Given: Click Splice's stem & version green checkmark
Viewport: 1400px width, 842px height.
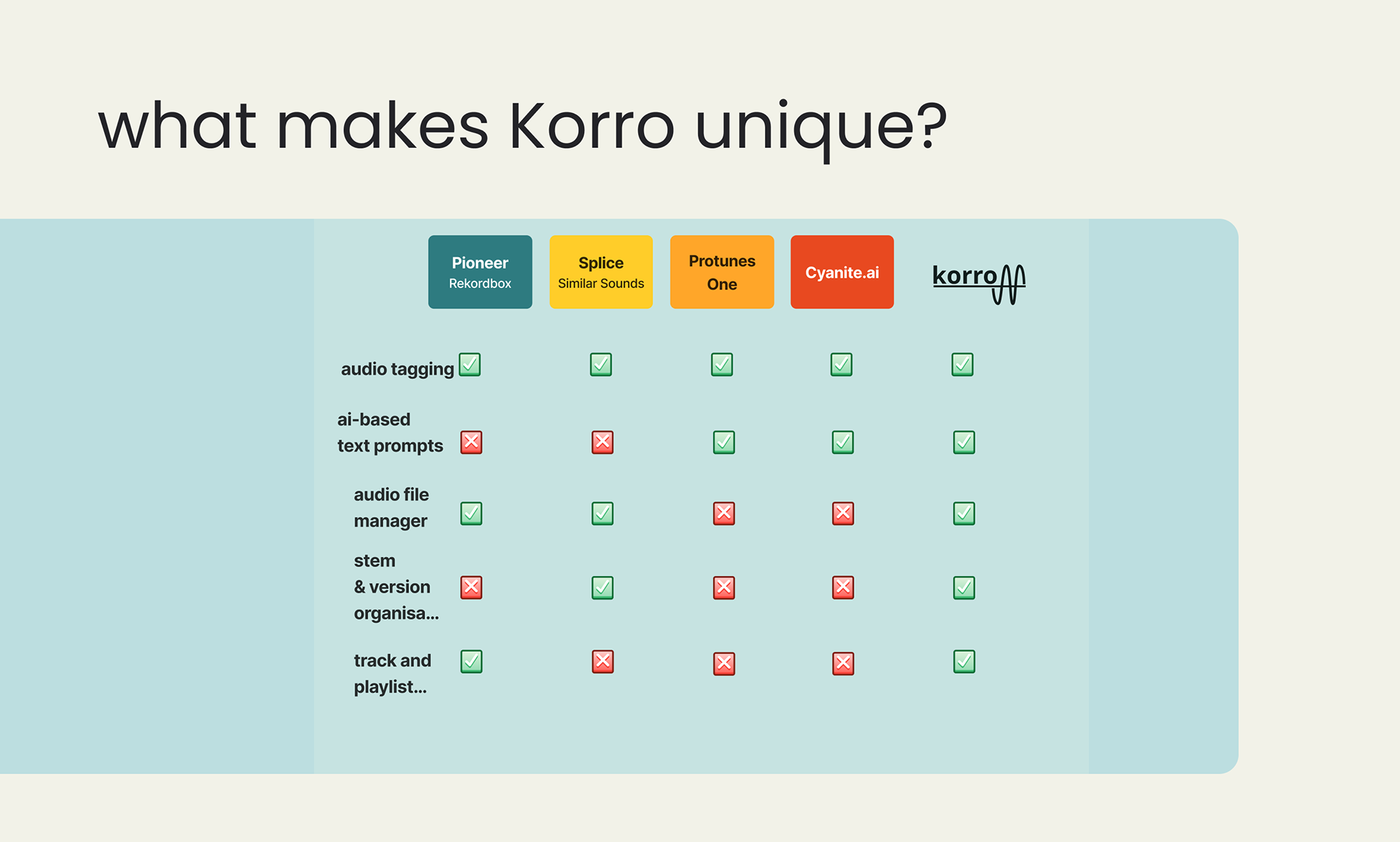Looking at the screenshot, I should tap(602, 587).
